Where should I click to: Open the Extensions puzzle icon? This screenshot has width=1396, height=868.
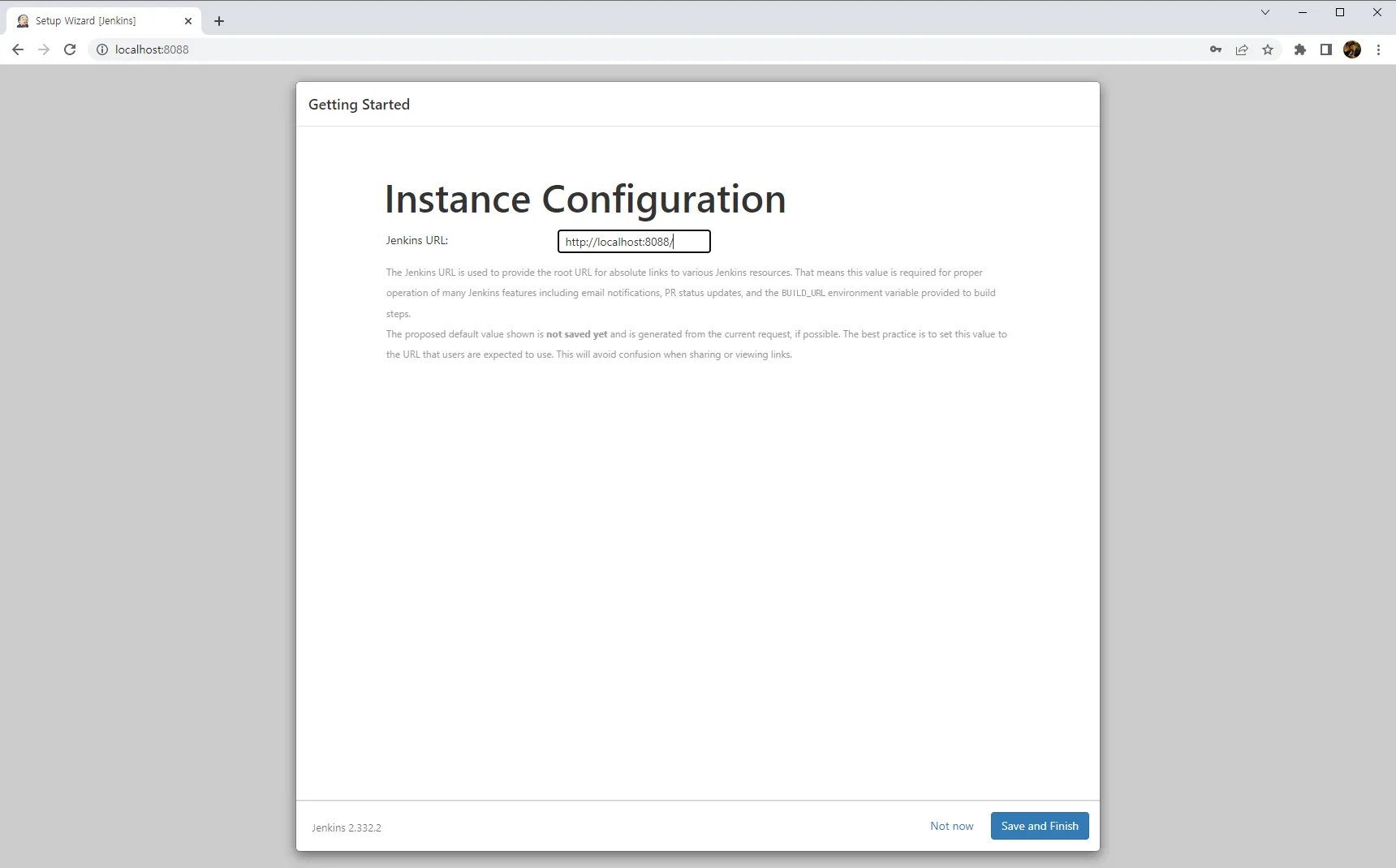[1300, 49]
